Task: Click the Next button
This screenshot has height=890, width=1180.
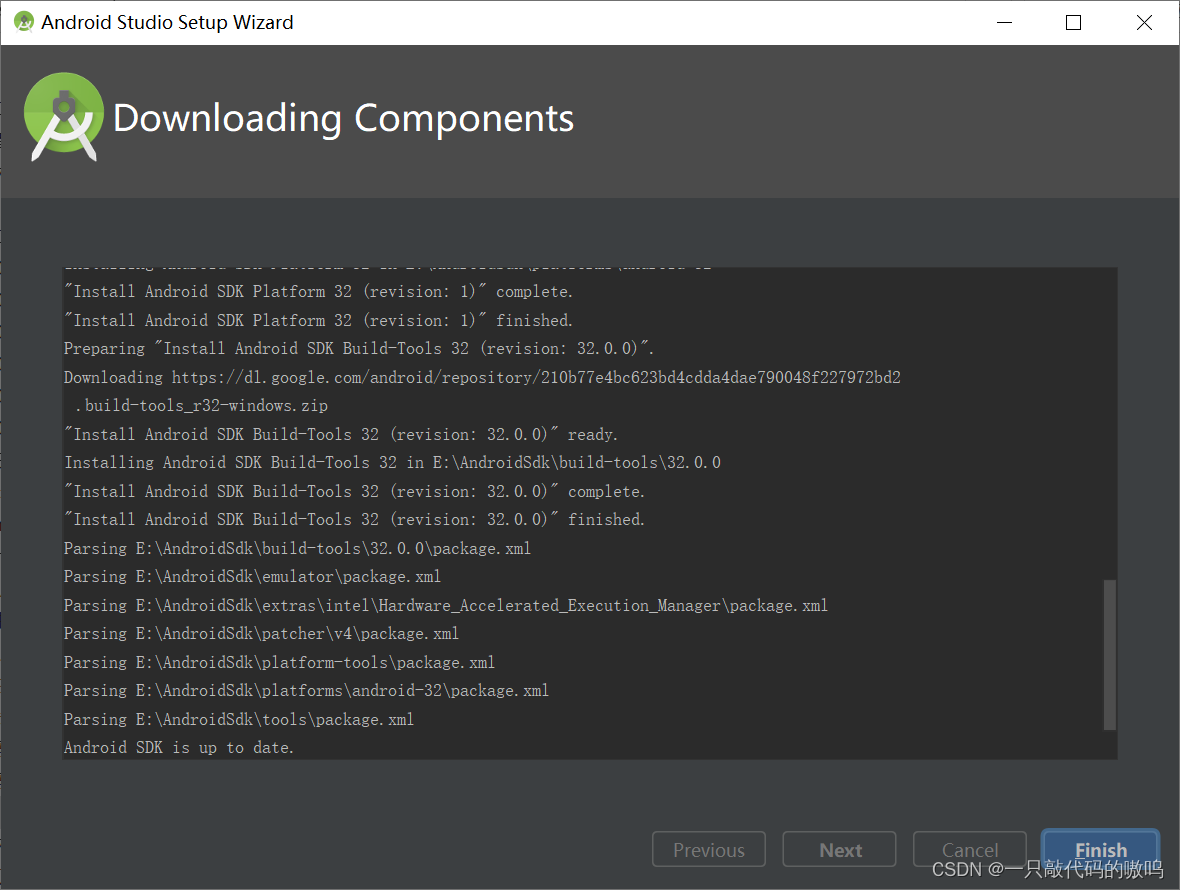Action: click(x=839, y=849)
